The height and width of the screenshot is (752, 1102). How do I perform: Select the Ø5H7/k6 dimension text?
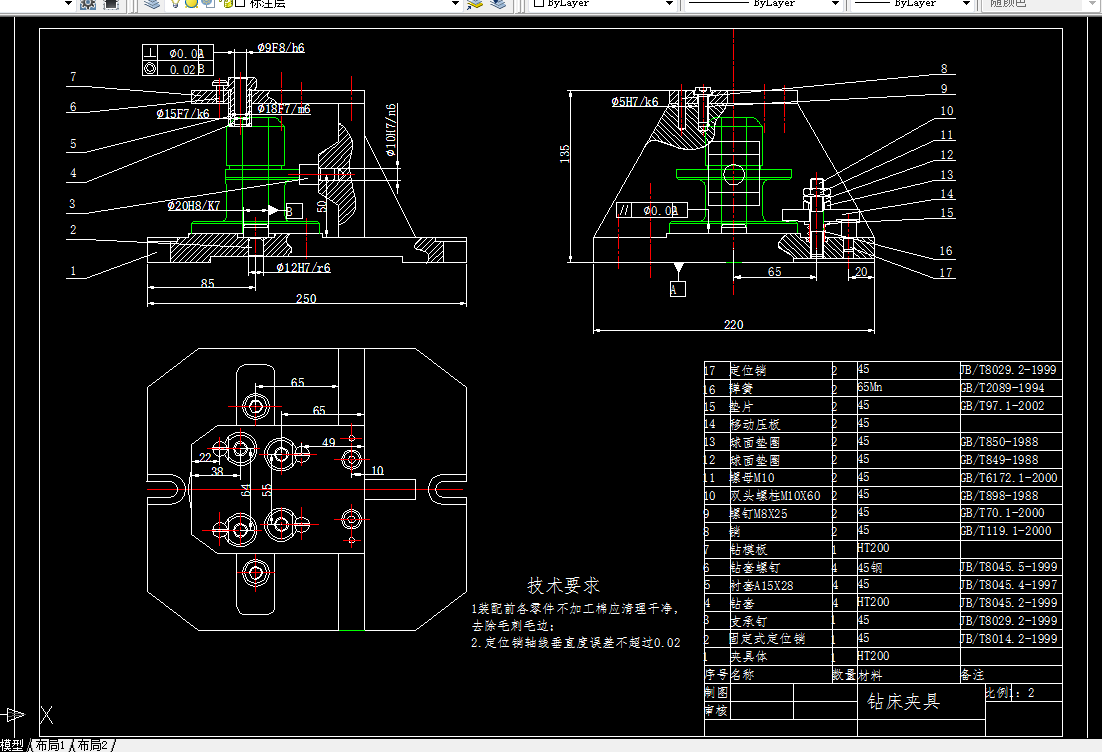[x=635, y=102]
